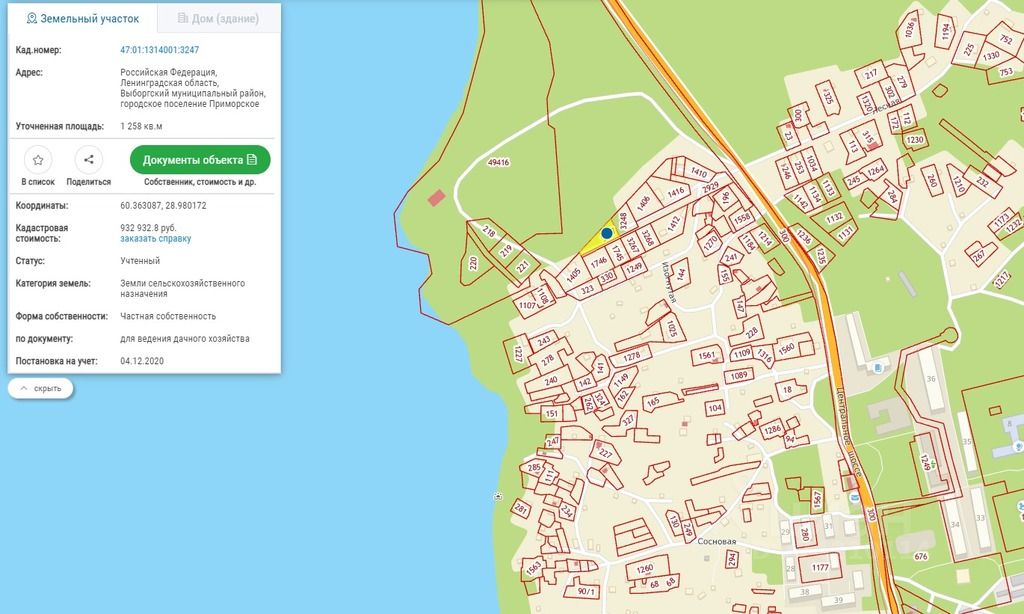
Task: Click the В список label
Action: tap(38, 182)
